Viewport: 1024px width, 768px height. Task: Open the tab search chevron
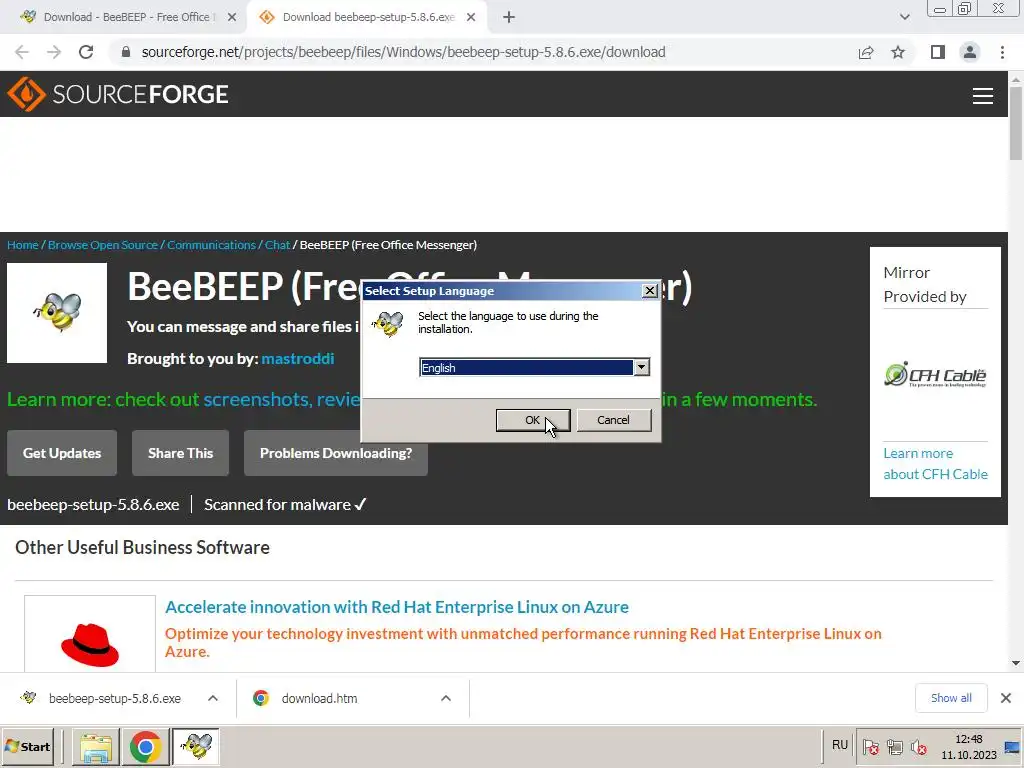(x=904, y=17)
